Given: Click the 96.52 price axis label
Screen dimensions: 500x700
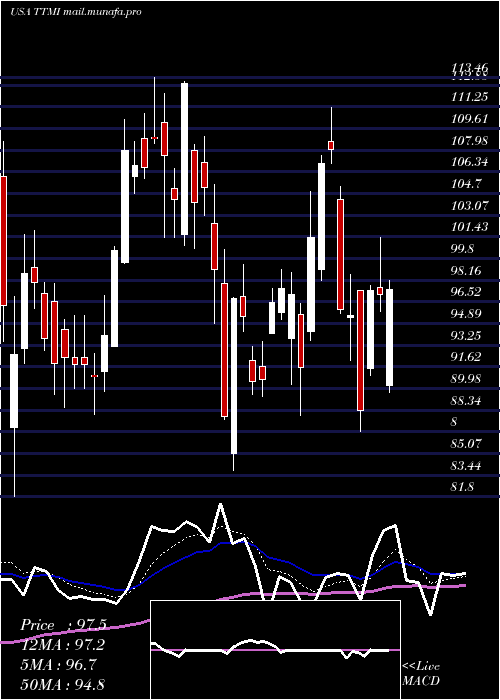Looking at the screenshot, I should click(x=467, y=292).
